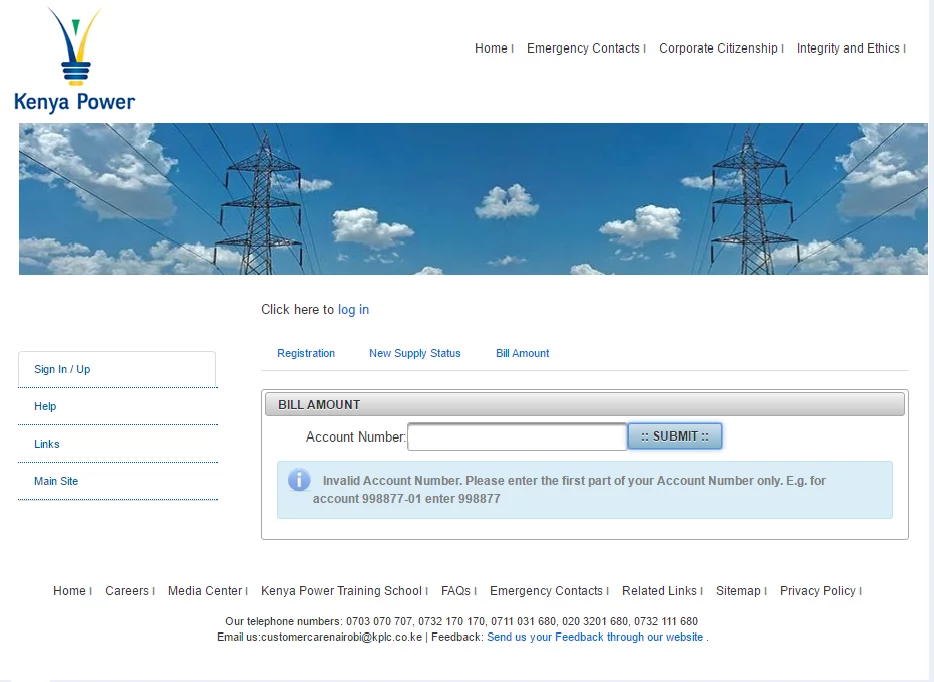This screenshot has width=934, height=682.
Task: Open the footer Home link
Action: pos(69,591)
